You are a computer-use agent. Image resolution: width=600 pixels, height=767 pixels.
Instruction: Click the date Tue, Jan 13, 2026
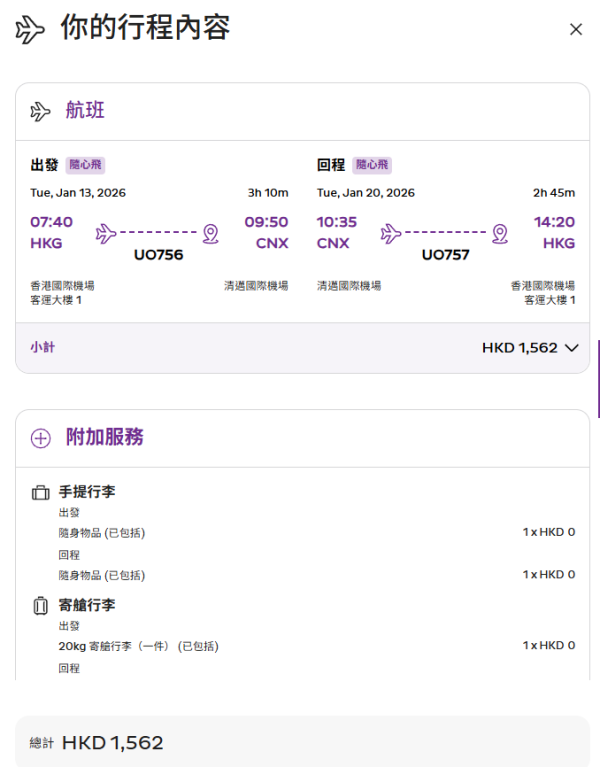coord(78,193)
